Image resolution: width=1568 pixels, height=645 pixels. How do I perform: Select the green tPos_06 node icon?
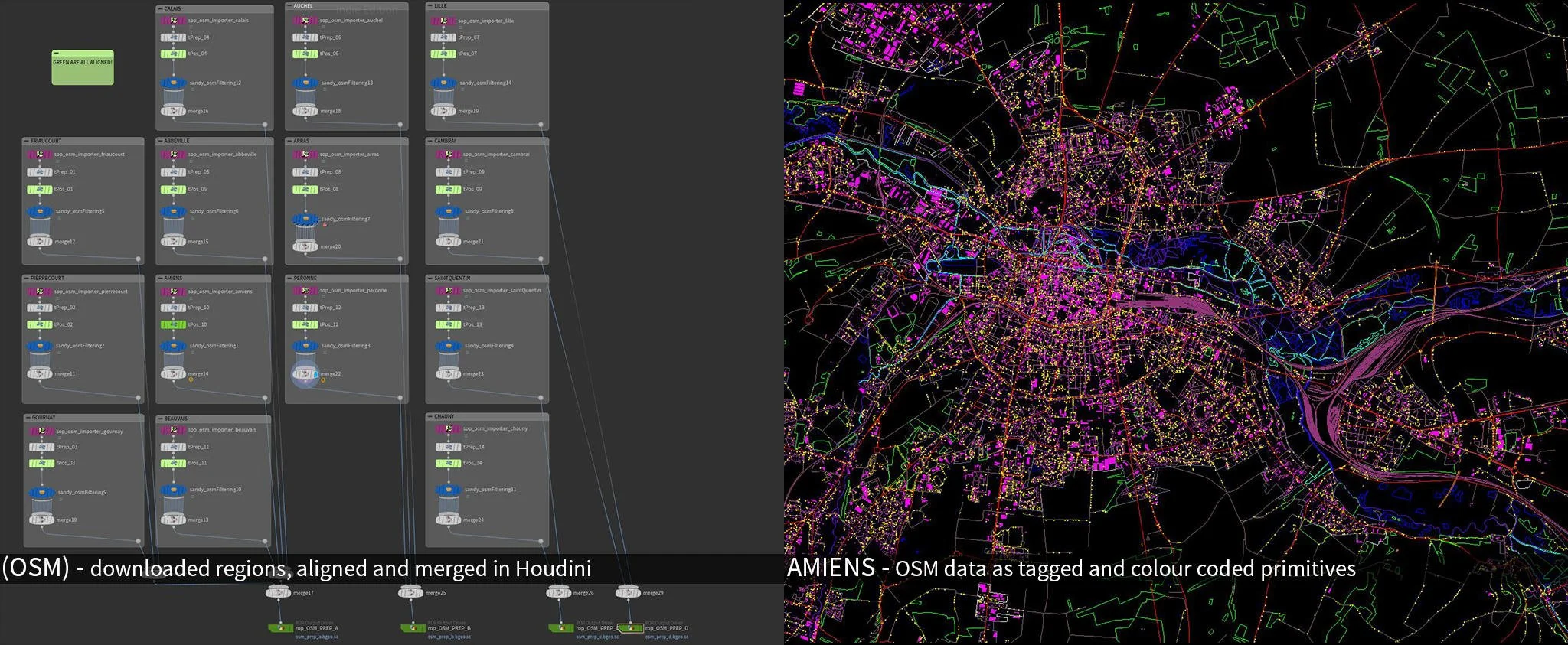[305, 54]
